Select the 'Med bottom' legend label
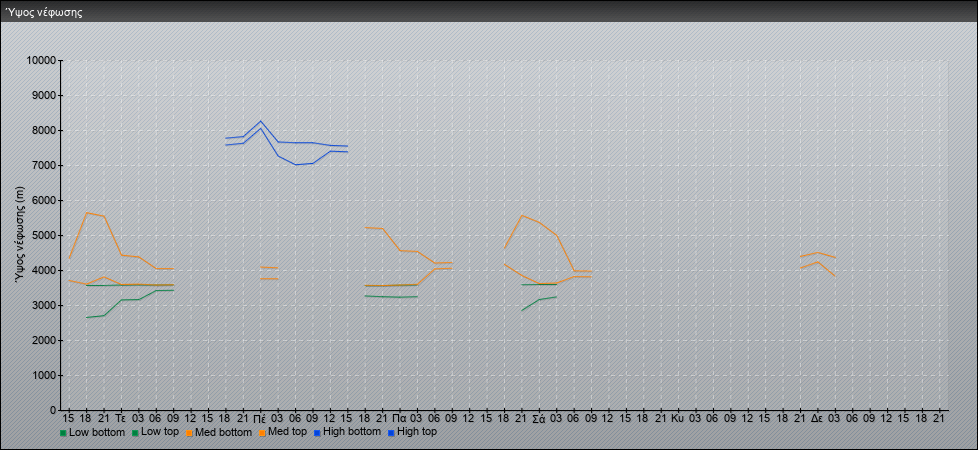 (x=223, y=432)
